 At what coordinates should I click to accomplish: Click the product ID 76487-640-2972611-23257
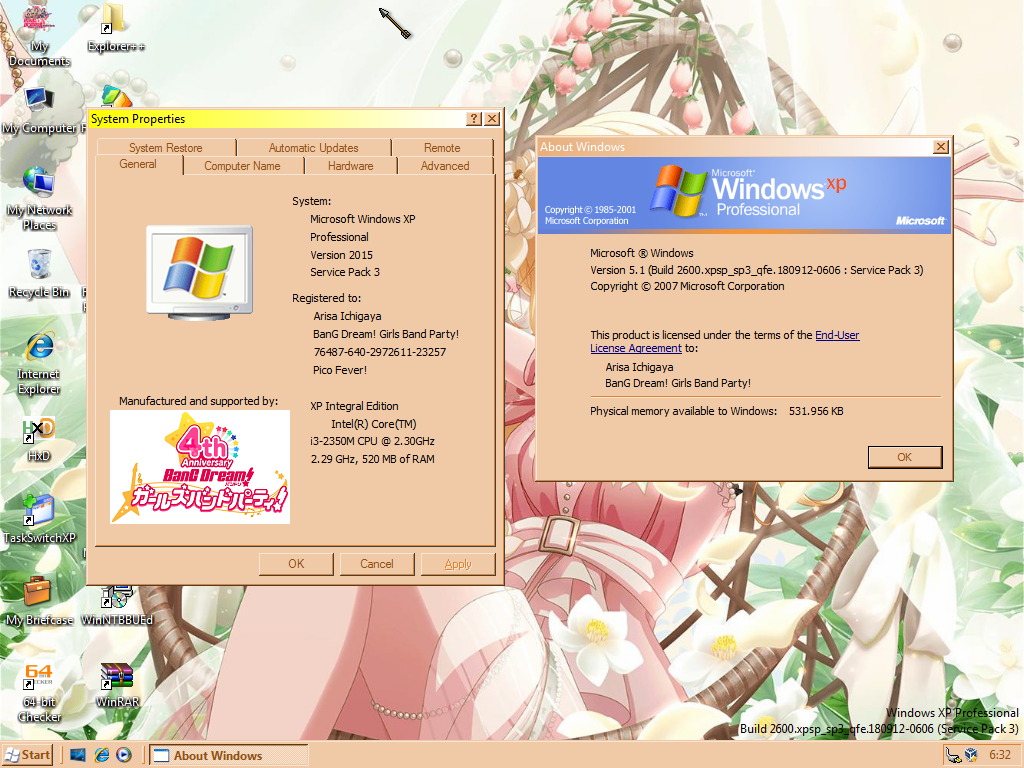tap(380, 352)
